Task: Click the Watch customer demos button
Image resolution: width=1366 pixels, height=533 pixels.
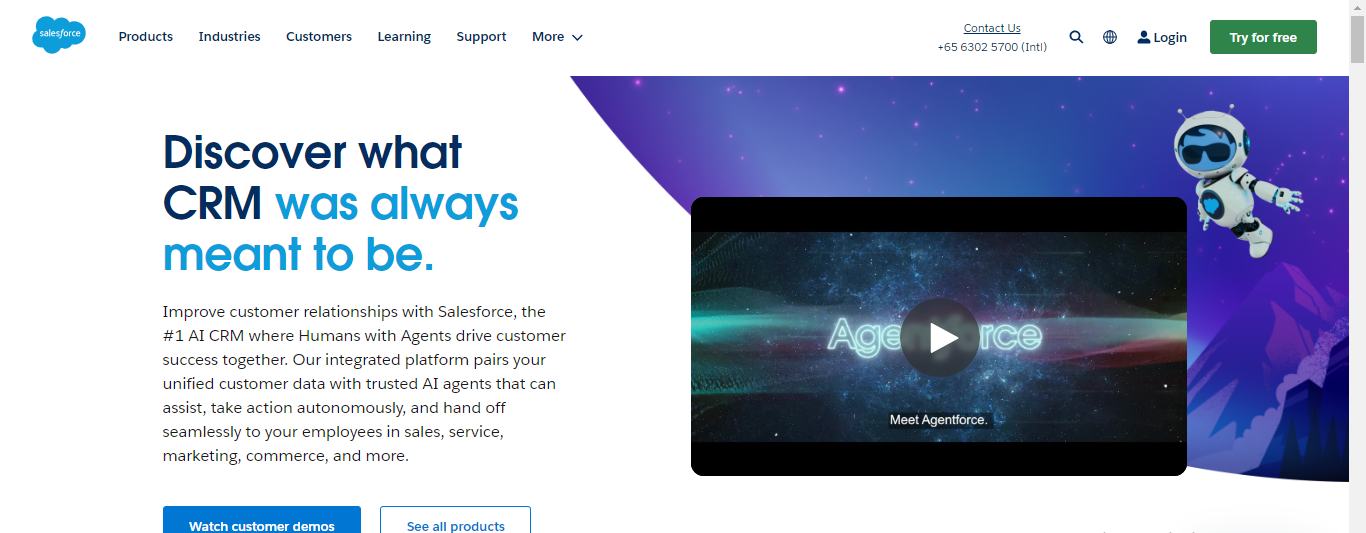Action: click(x=262, y=520)
